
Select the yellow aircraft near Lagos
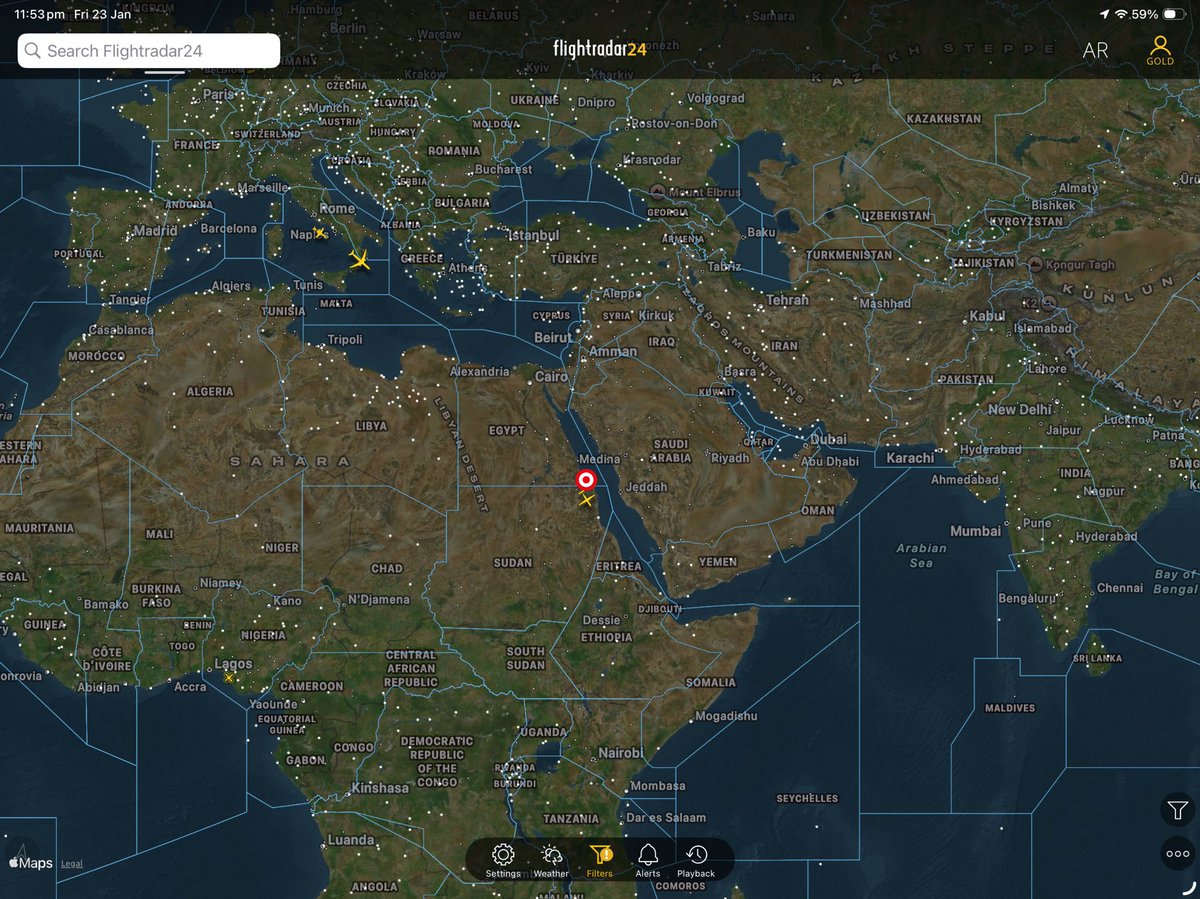point(229,678)
